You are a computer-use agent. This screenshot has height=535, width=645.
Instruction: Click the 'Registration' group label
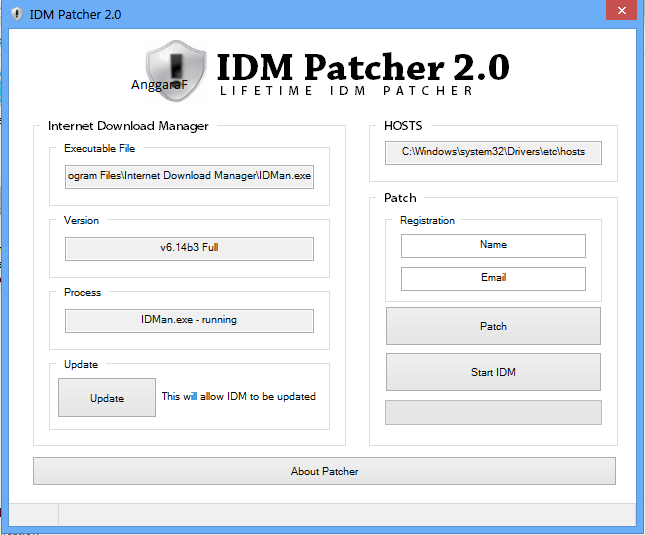click(427, 220)
